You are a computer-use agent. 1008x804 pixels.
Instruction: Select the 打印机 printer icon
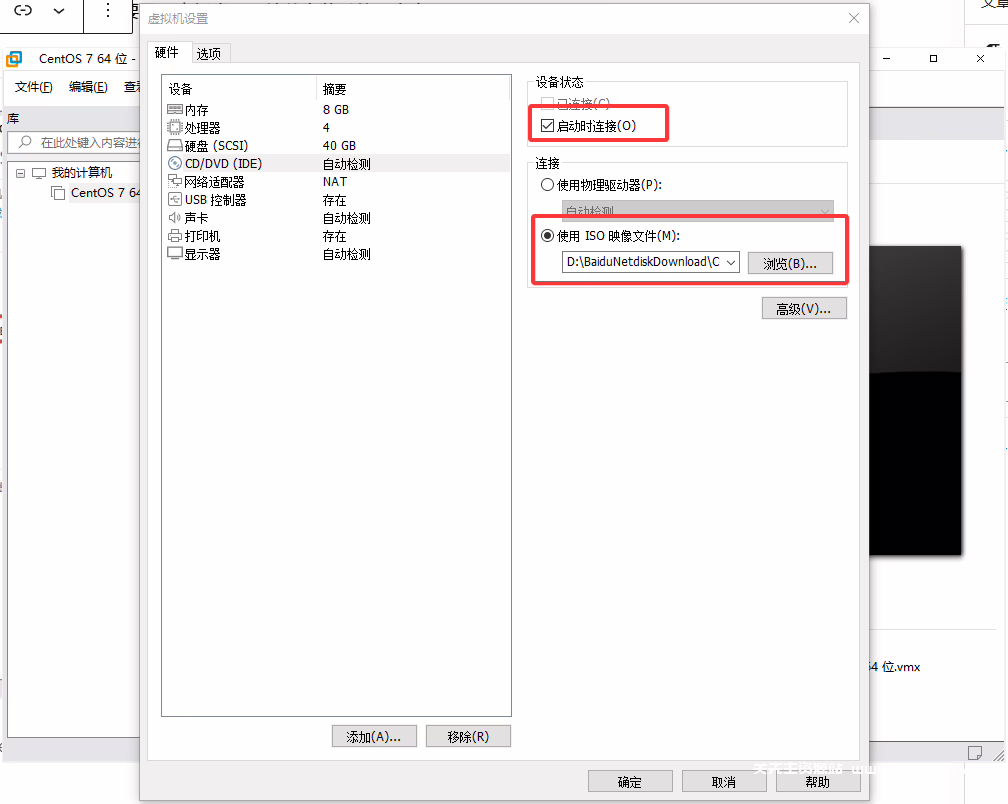[x=175, y=236]
